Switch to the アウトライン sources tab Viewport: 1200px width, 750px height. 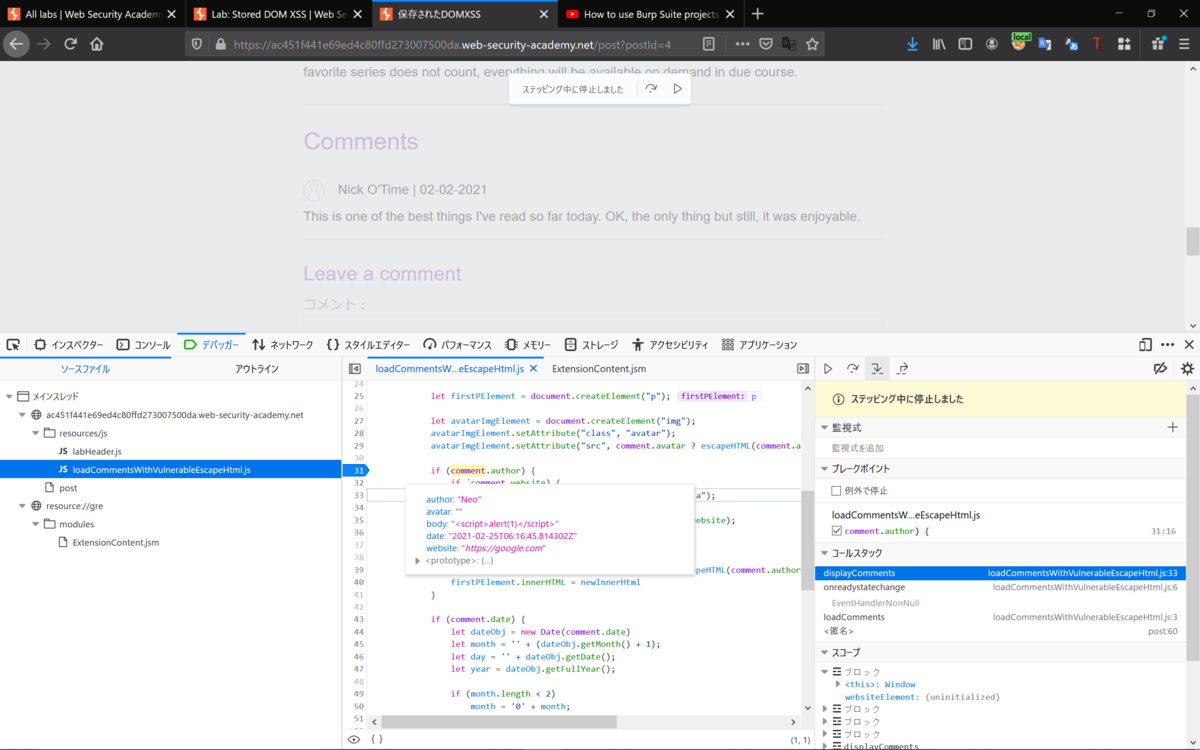point(257,369)
